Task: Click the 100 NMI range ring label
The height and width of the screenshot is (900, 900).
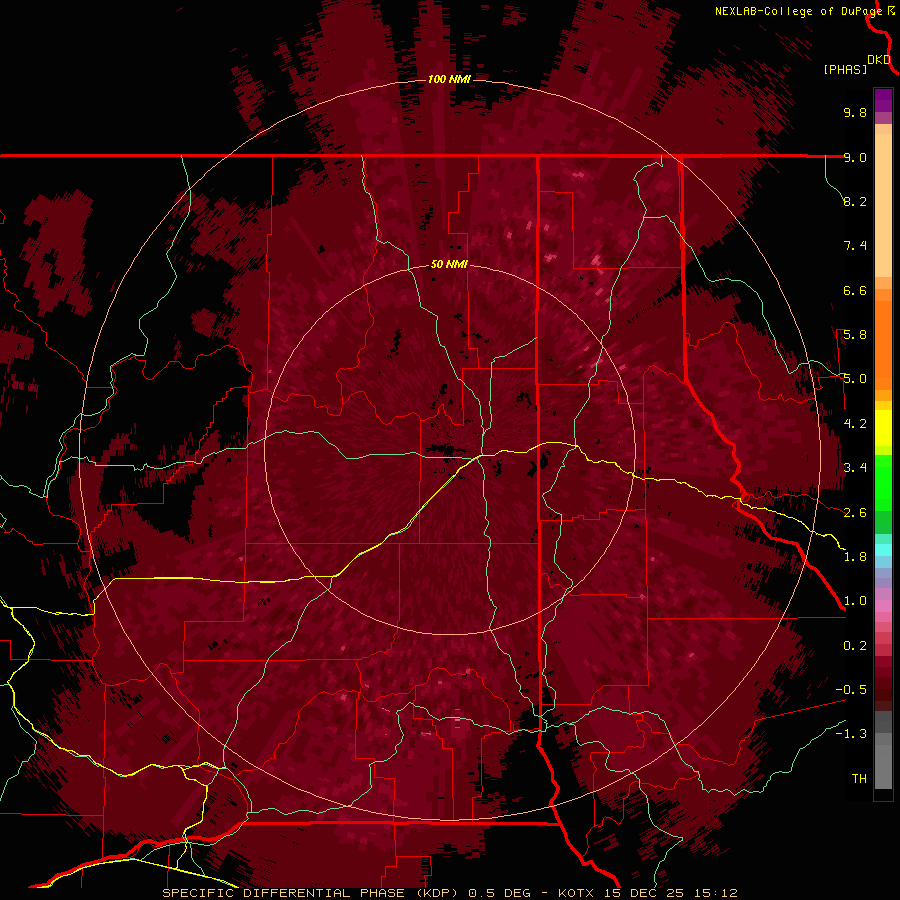Action: [449, 79]
